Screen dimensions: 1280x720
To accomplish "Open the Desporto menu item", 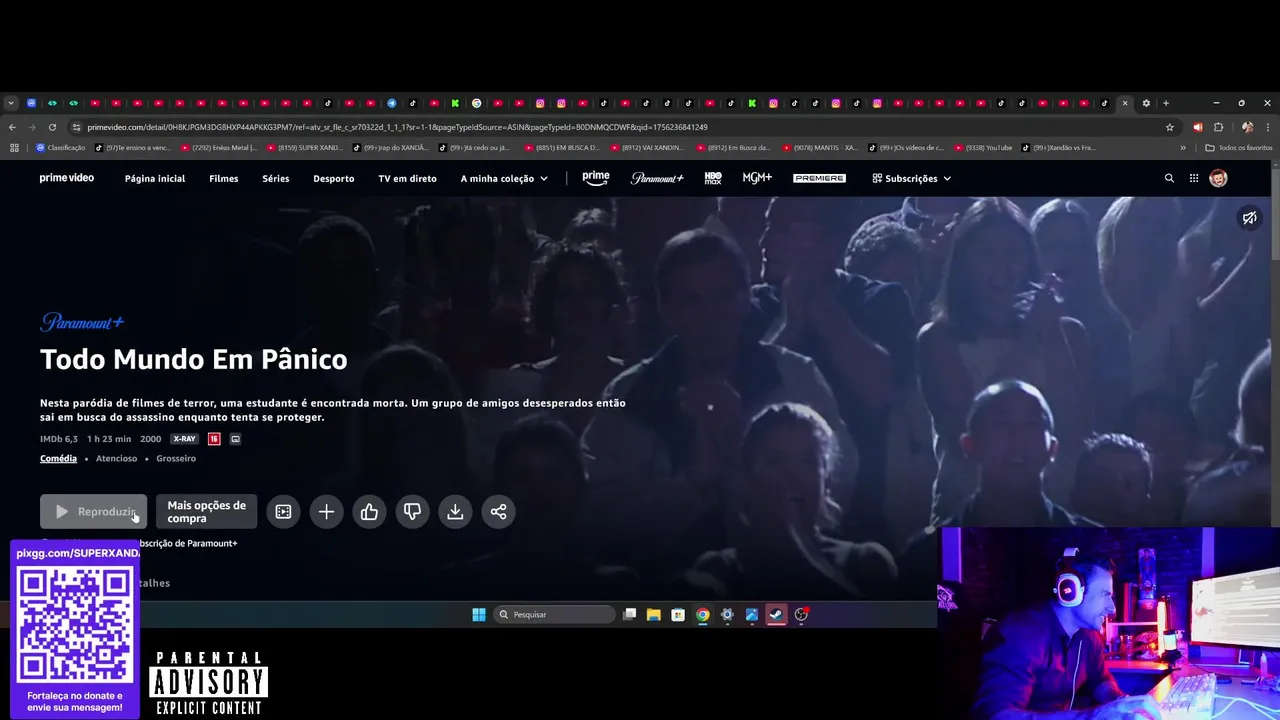I will pyautogui.click(x=334, y=178).
